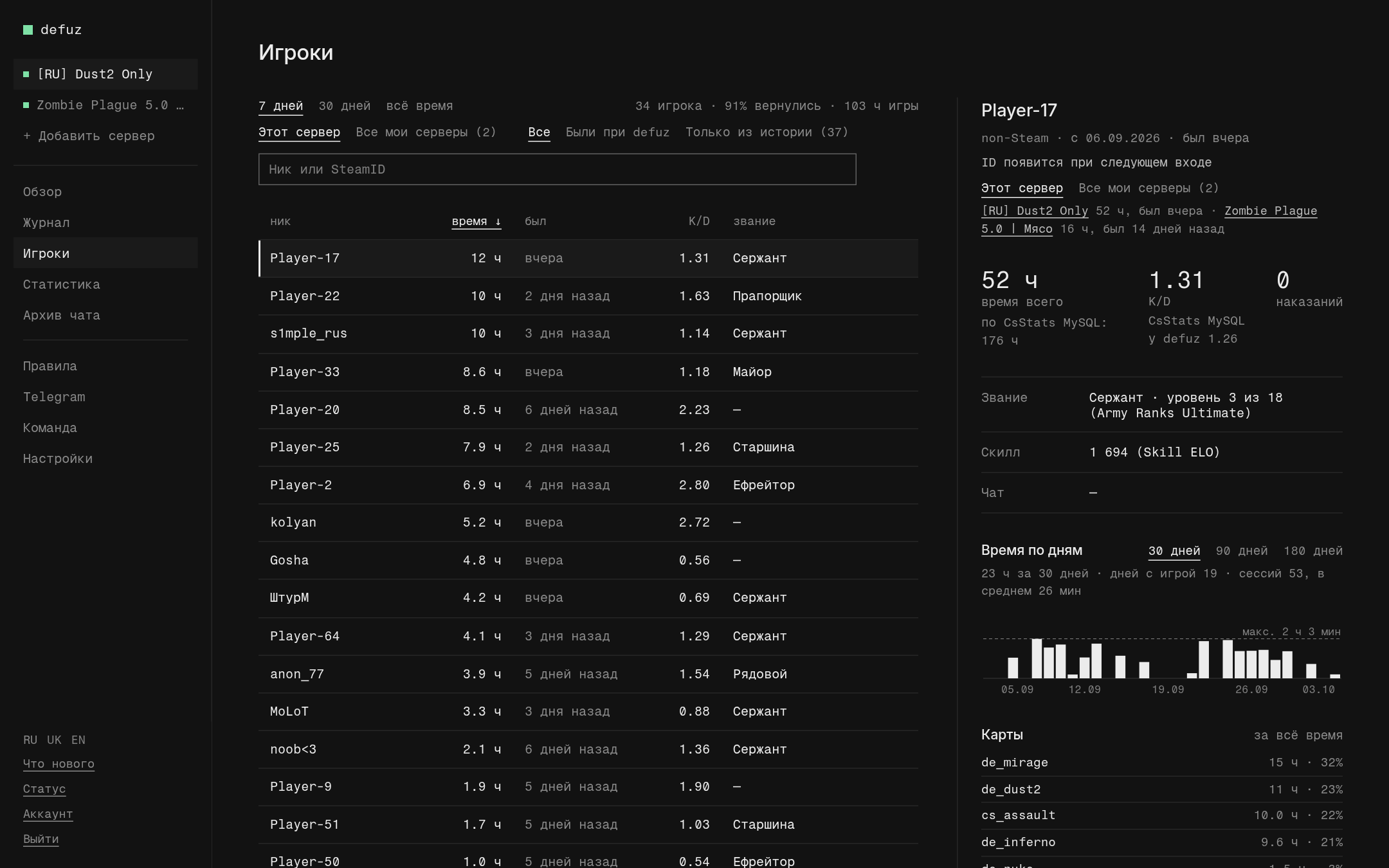Open [RU] Dust2 Only link in player details
Screen dimensions: 1389x868
[x=1035, y=211]
